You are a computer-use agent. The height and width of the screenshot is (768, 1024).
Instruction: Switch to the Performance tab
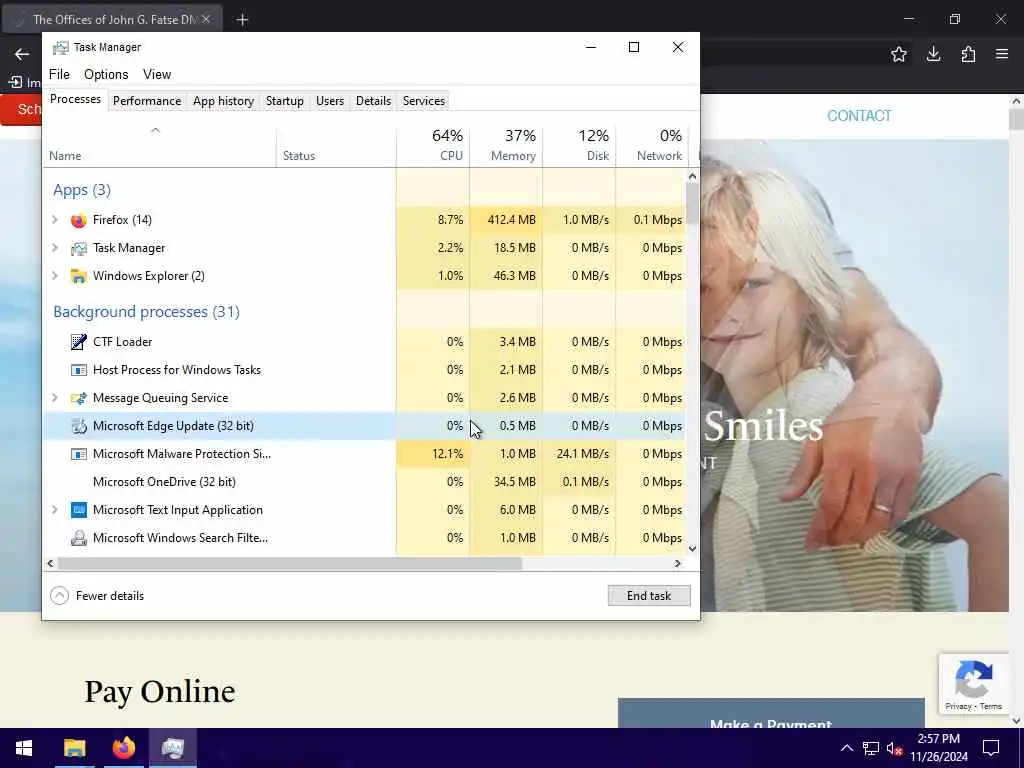pos(147,101)
